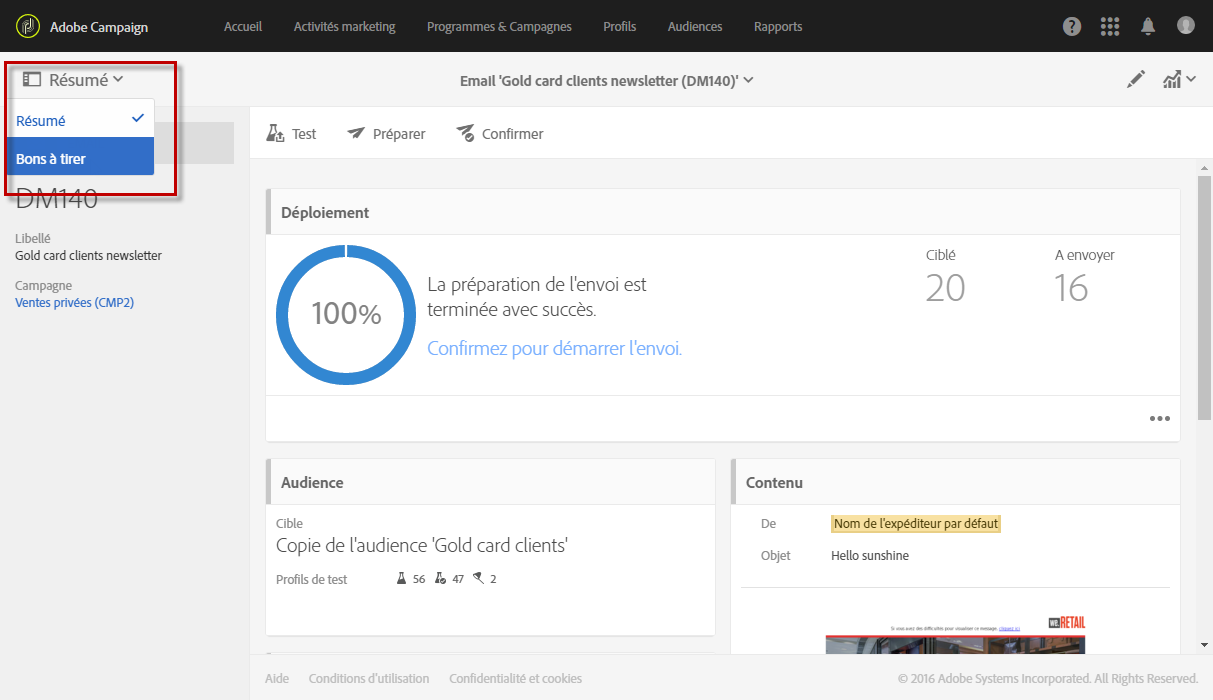
Task: Click the target audience copy name
Action: 422,546
